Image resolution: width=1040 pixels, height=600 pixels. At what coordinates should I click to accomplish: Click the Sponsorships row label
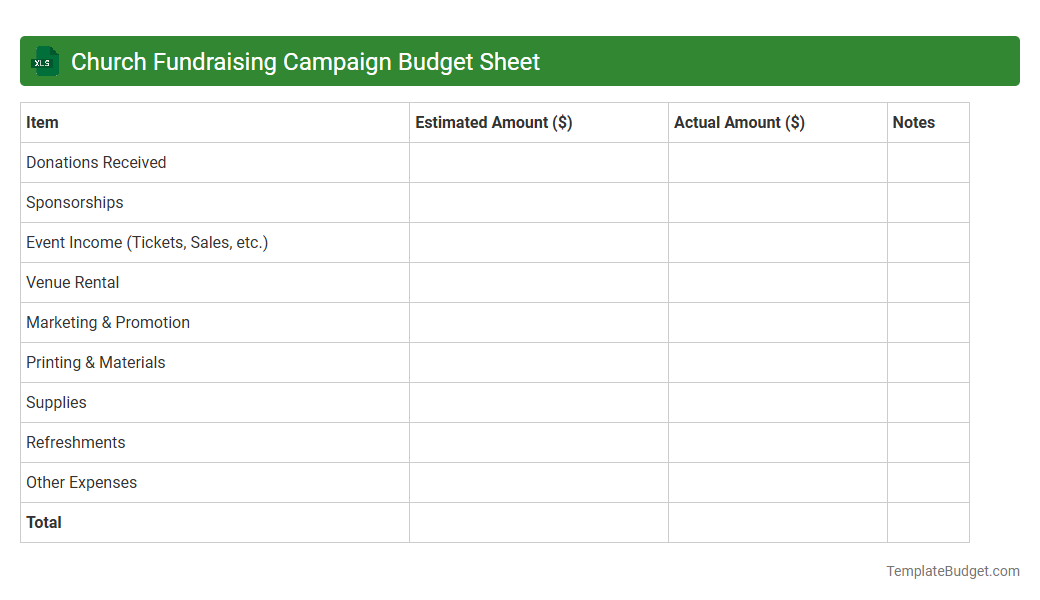tap(74, 202)
